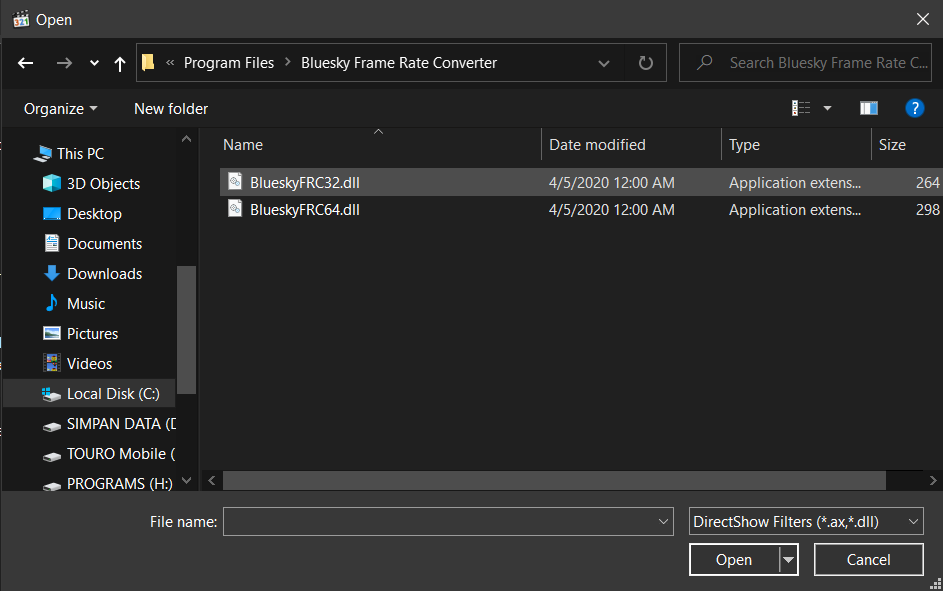Select the SIMPAN DATA drive

(x=121, y=424)
